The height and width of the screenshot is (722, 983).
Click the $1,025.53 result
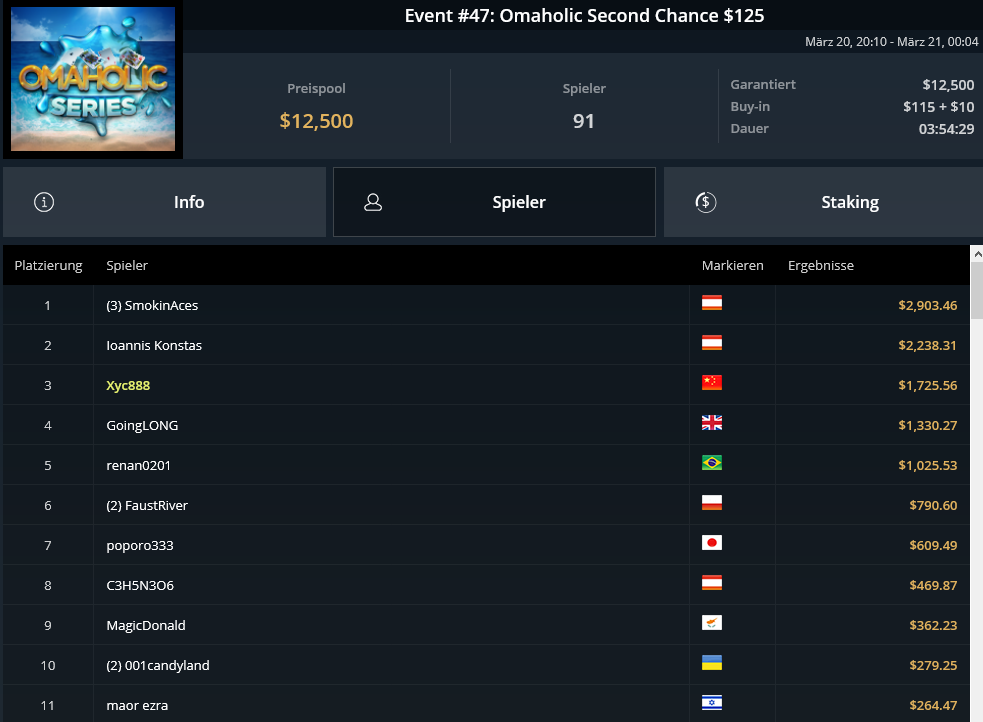pyautogui.click(x=927, y=466)
